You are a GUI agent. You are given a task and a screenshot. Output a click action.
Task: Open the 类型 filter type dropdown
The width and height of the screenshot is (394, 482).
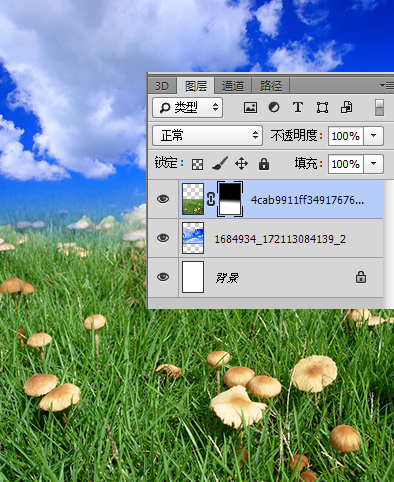click(x=188, y=107)
